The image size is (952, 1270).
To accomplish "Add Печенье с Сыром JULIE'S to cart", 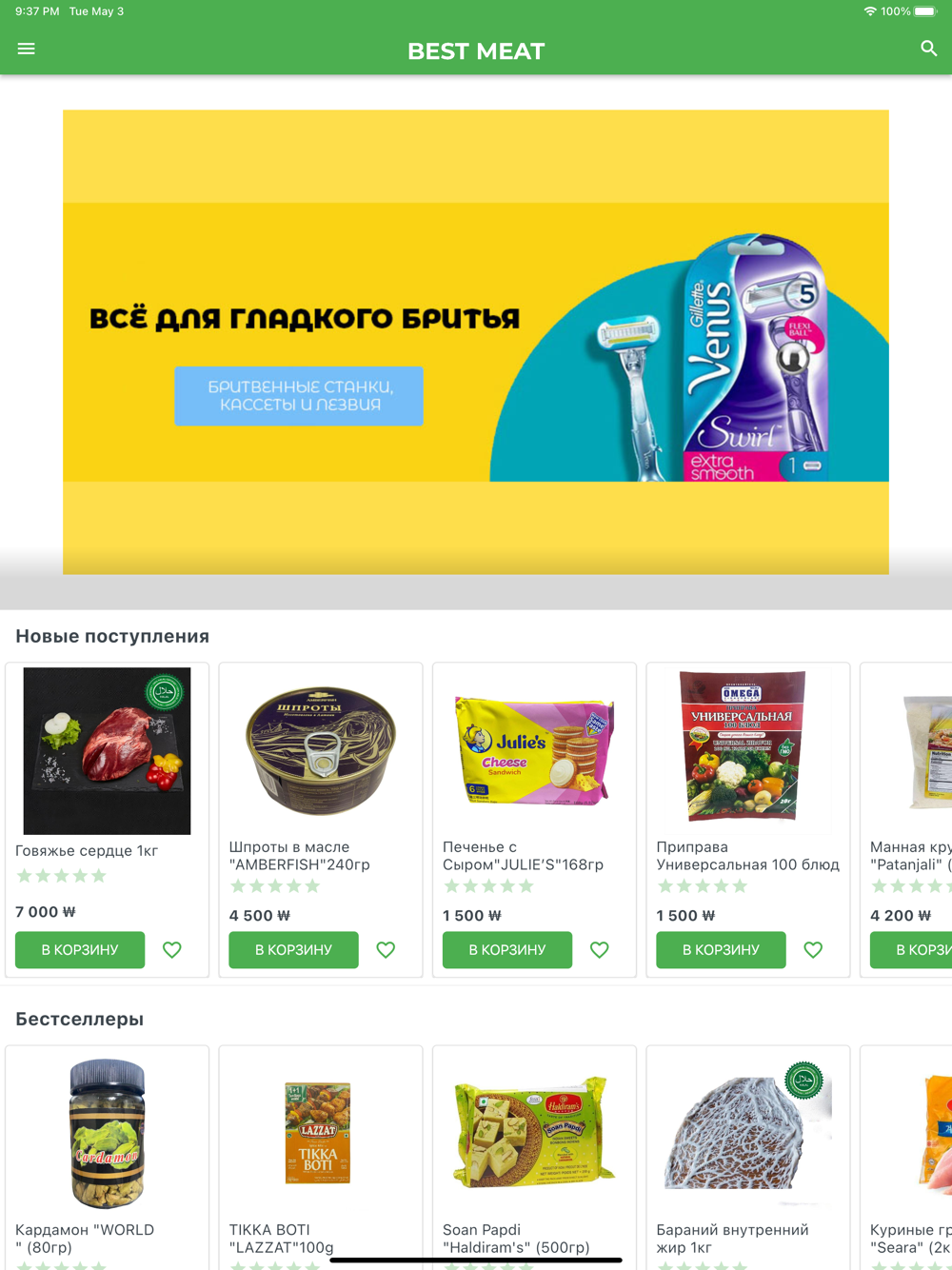I will (x=507, y=949).
